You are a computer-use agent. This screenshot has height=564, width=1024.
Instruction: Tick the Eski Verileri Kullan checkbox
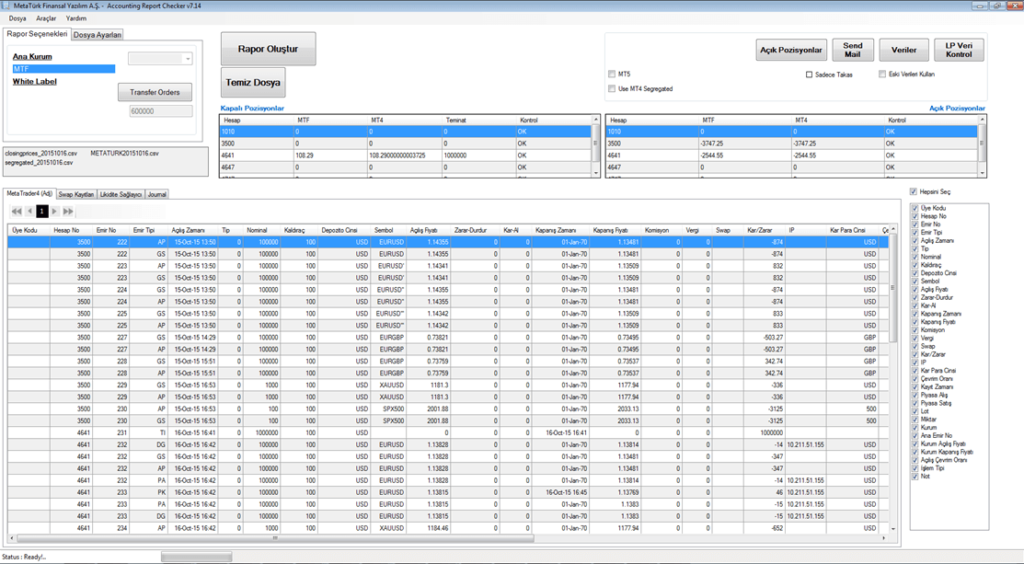click(882, 74)
